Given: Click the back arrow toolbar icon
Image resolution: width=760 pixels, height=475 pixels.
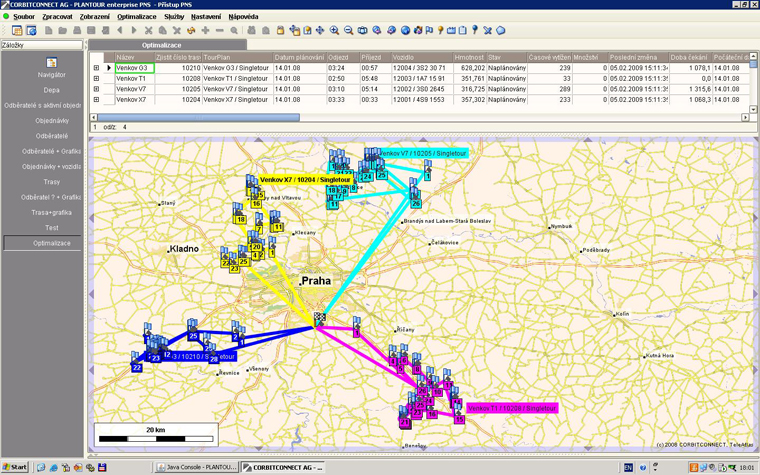Looking at the screenshot, I should coord(120,31).
